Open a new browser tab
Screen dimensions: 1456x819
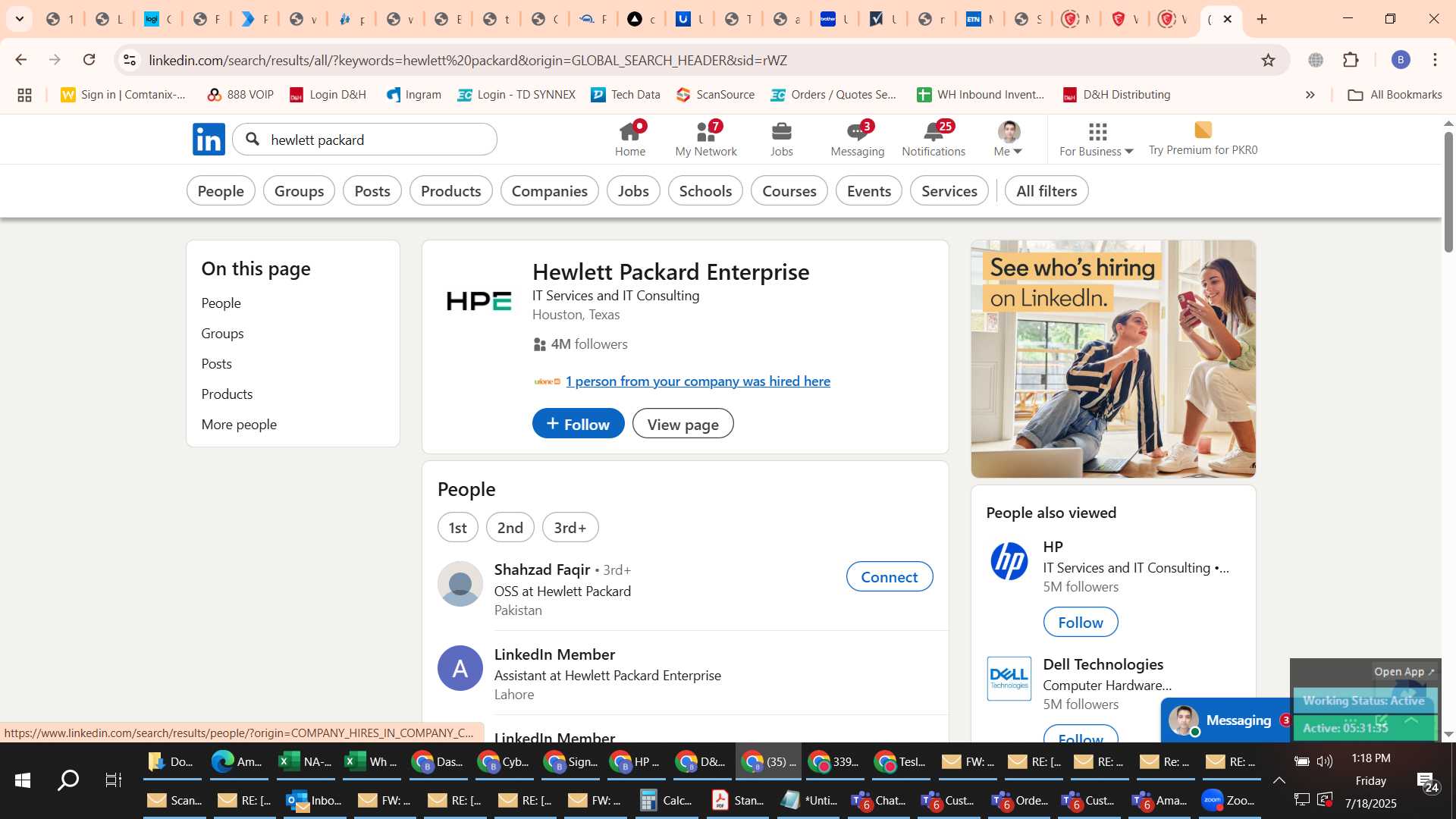1262,19
